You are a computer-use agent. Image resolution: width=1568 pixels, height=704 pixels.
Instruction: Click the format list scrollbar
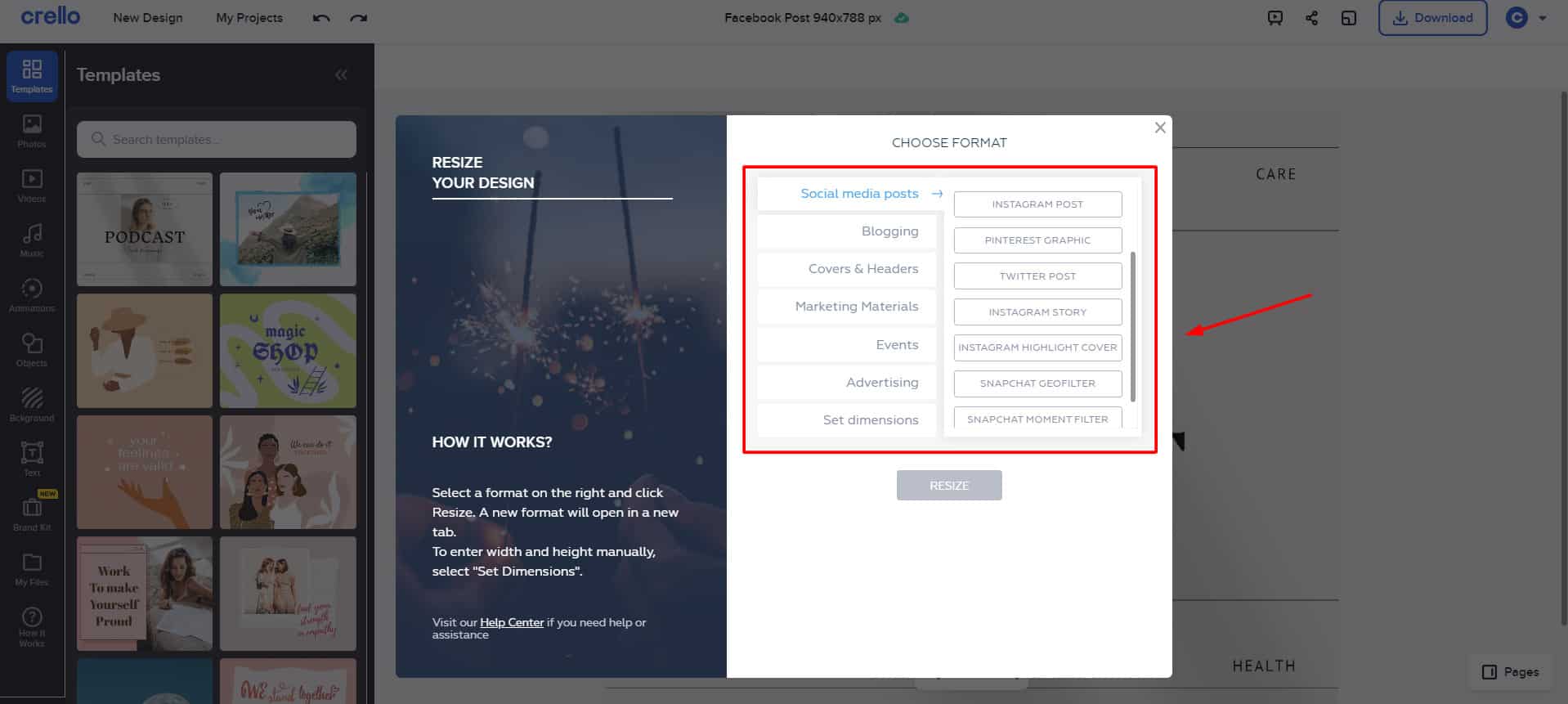point(1132,326)
